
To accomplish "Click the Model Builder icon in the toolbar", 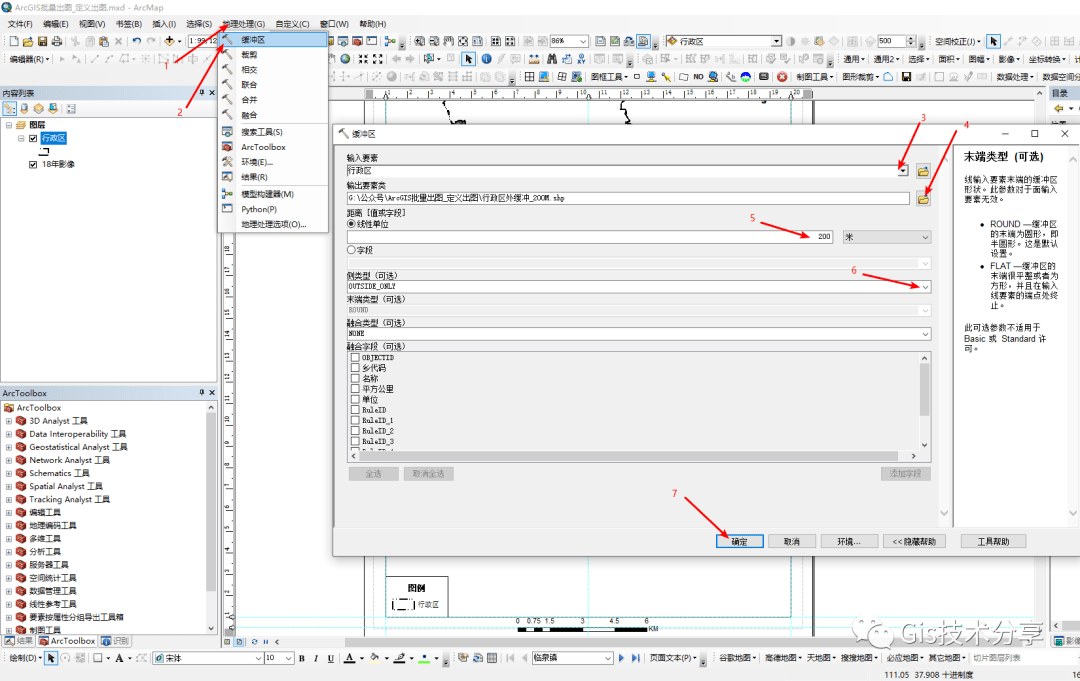I will [391, 41].
